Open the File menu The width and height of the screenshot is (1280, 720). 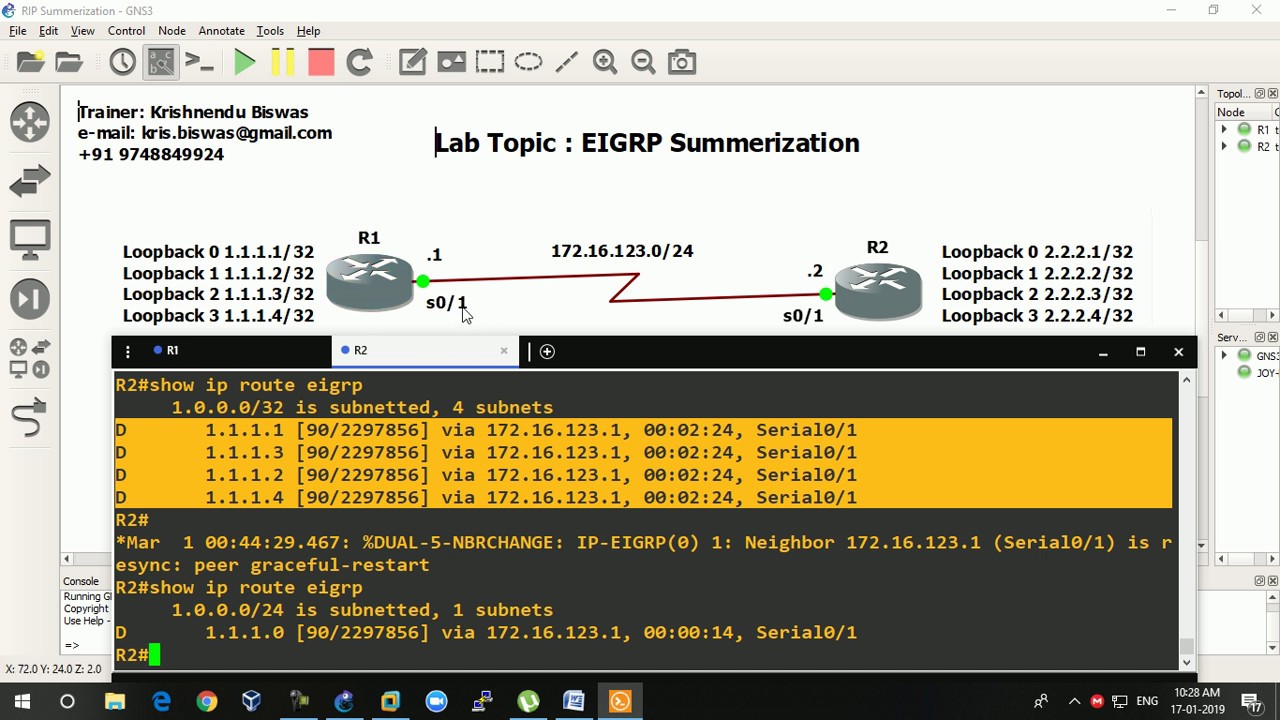[x=18, y=31]
